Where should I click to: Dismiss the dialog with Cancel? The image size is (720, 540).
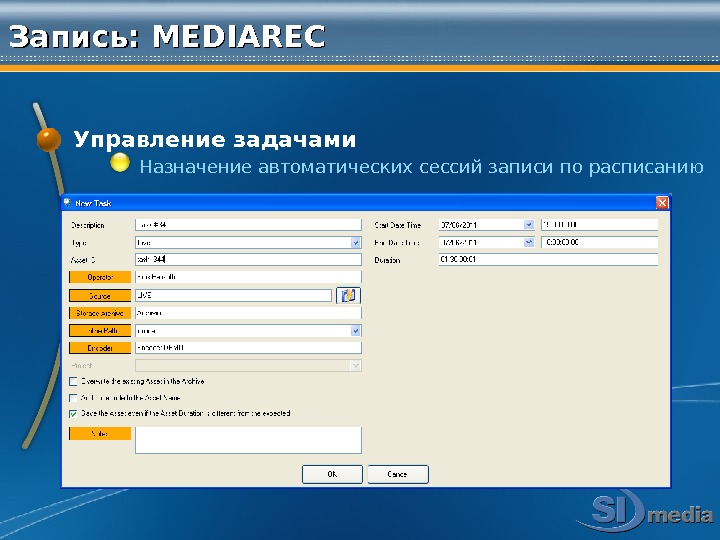(x=398, y=474)
